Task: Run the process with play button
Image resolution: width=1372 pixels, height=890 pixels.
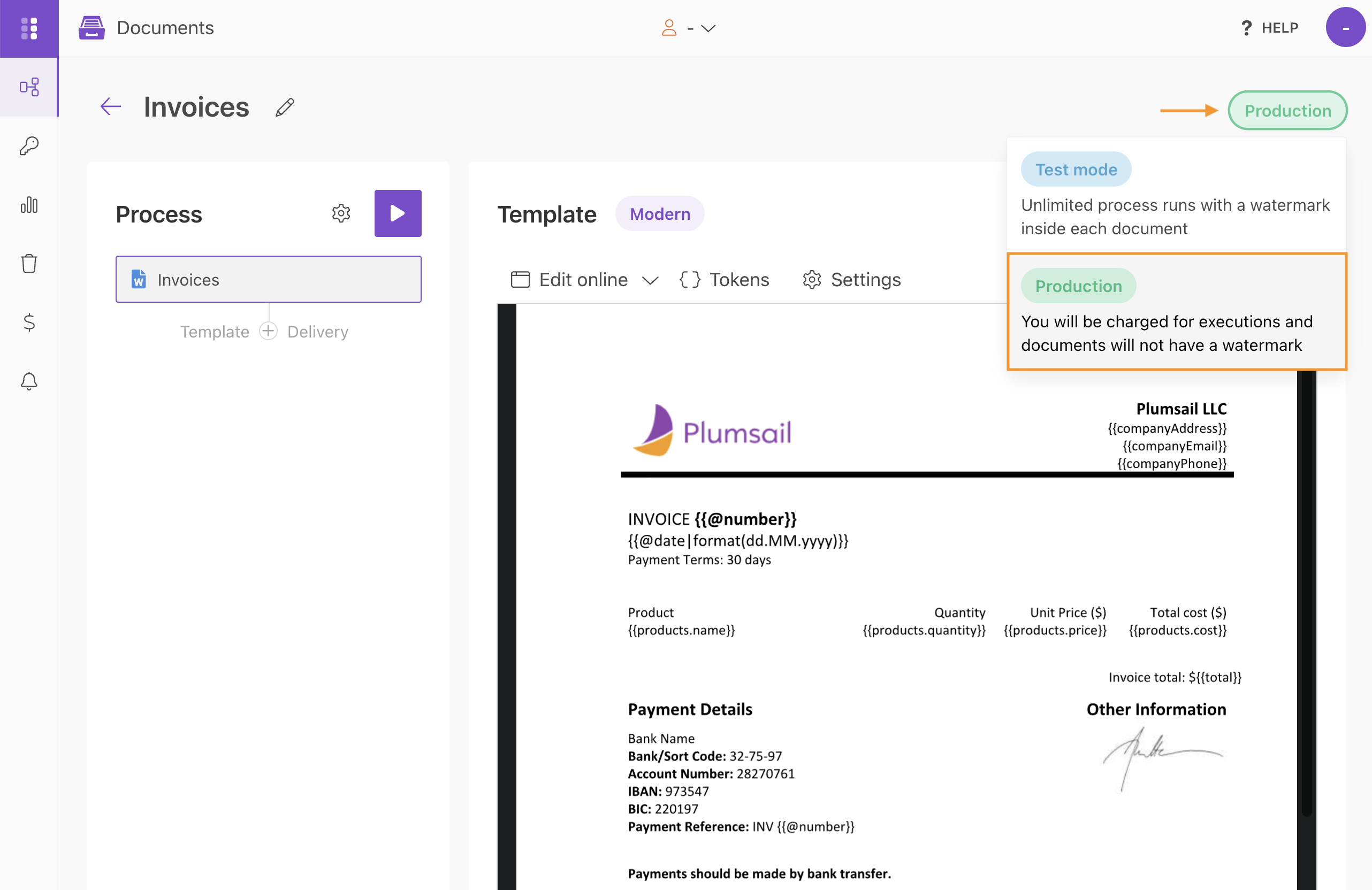Action: pos(398,213)
